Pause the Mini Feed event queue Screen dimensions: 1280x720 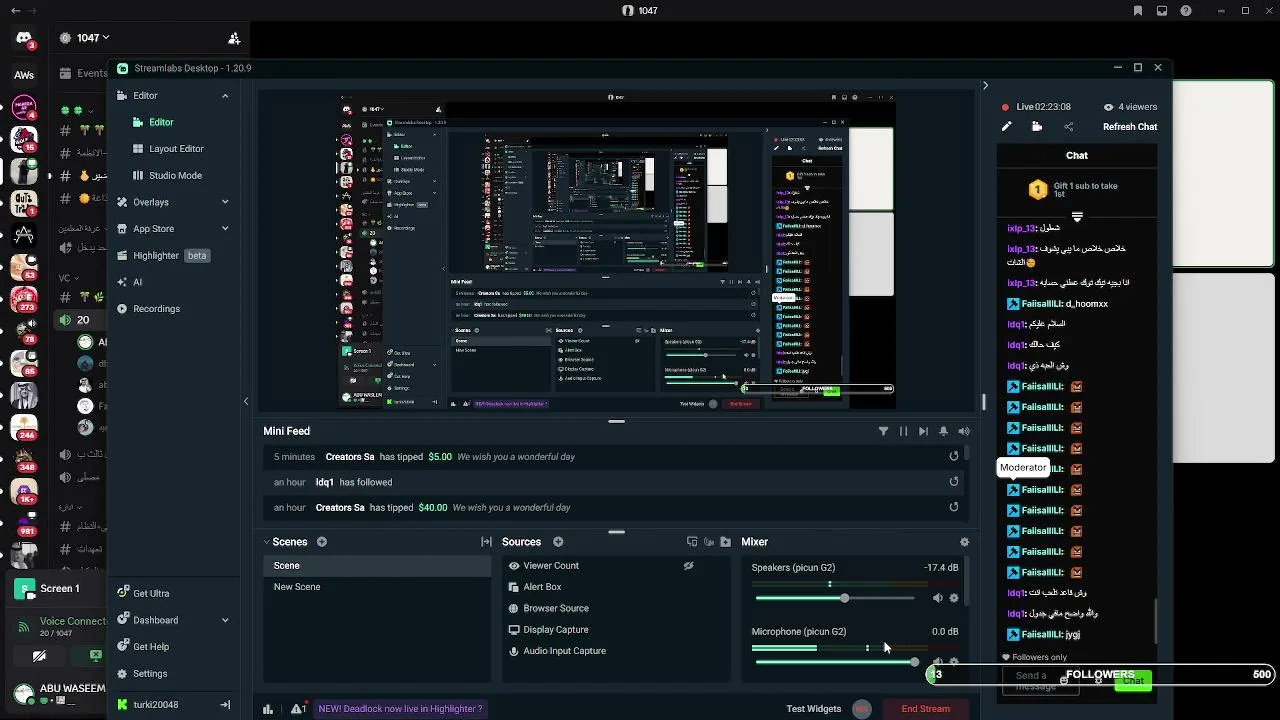click(903, 431)
